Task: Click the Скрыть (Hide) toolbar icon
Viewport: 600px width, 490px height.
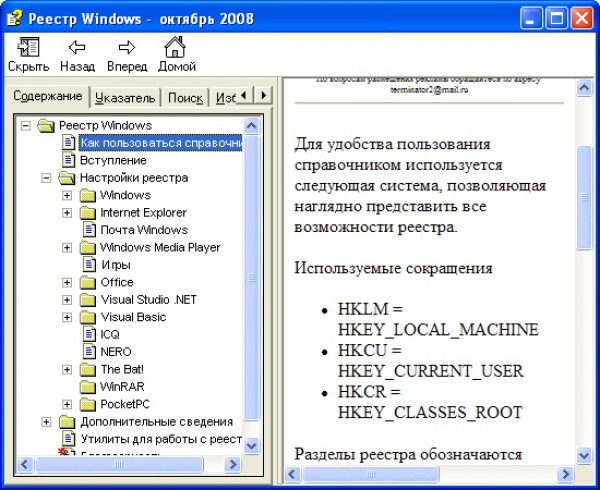Action: coord(28,47)
